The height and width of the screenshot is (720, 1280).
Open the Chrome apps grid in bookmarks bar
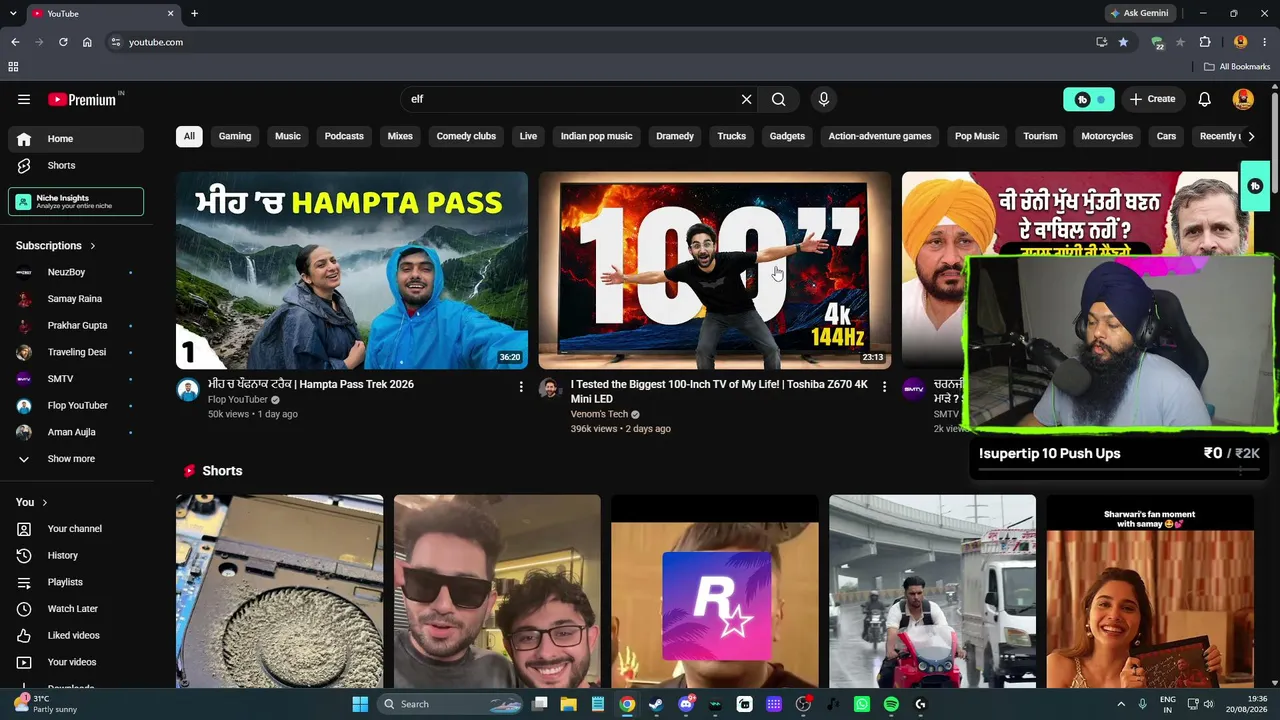point(13,67)
